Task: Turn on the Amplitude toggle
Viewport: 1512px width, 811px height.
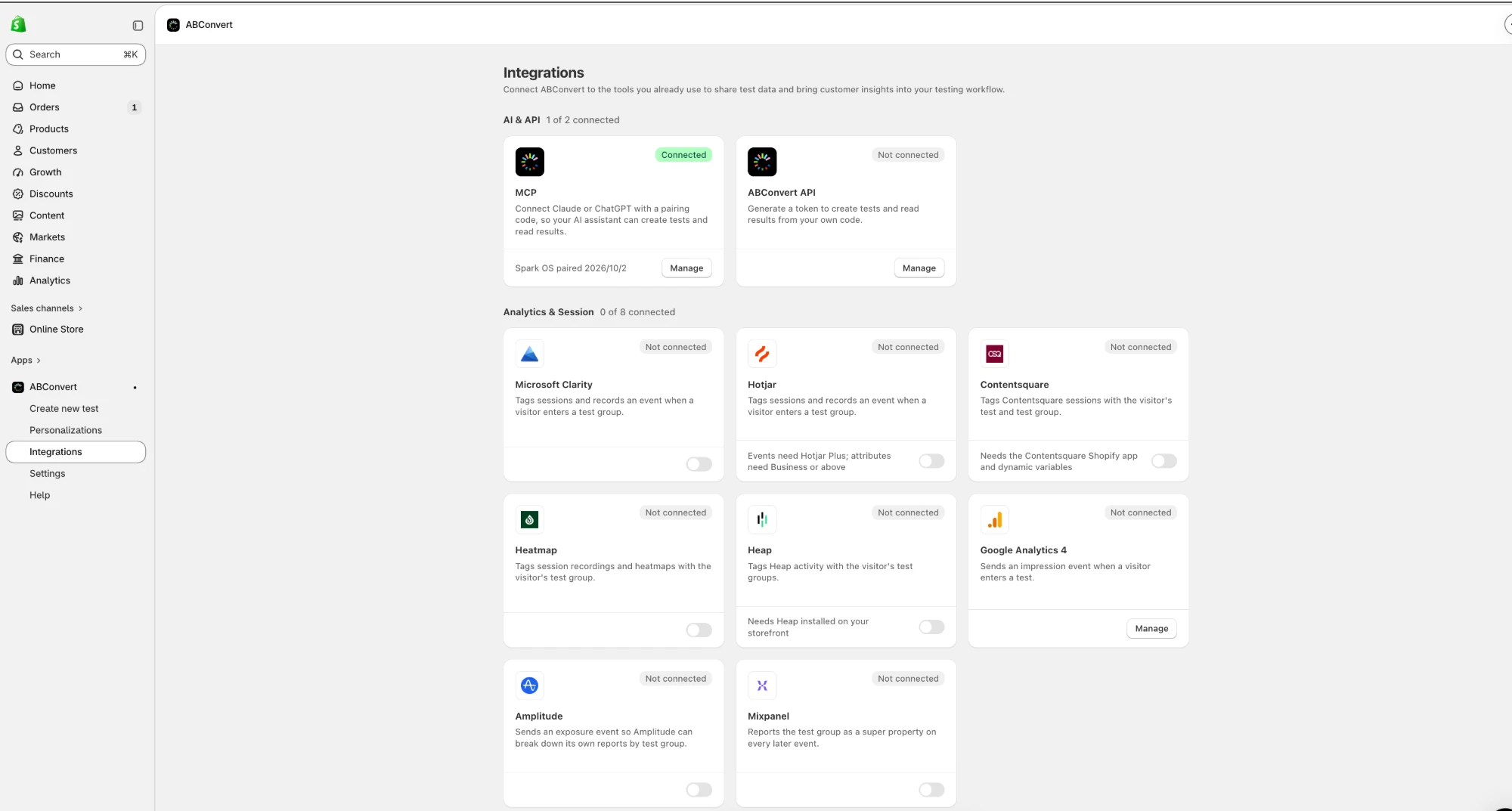Action: [x=699, y=790]
